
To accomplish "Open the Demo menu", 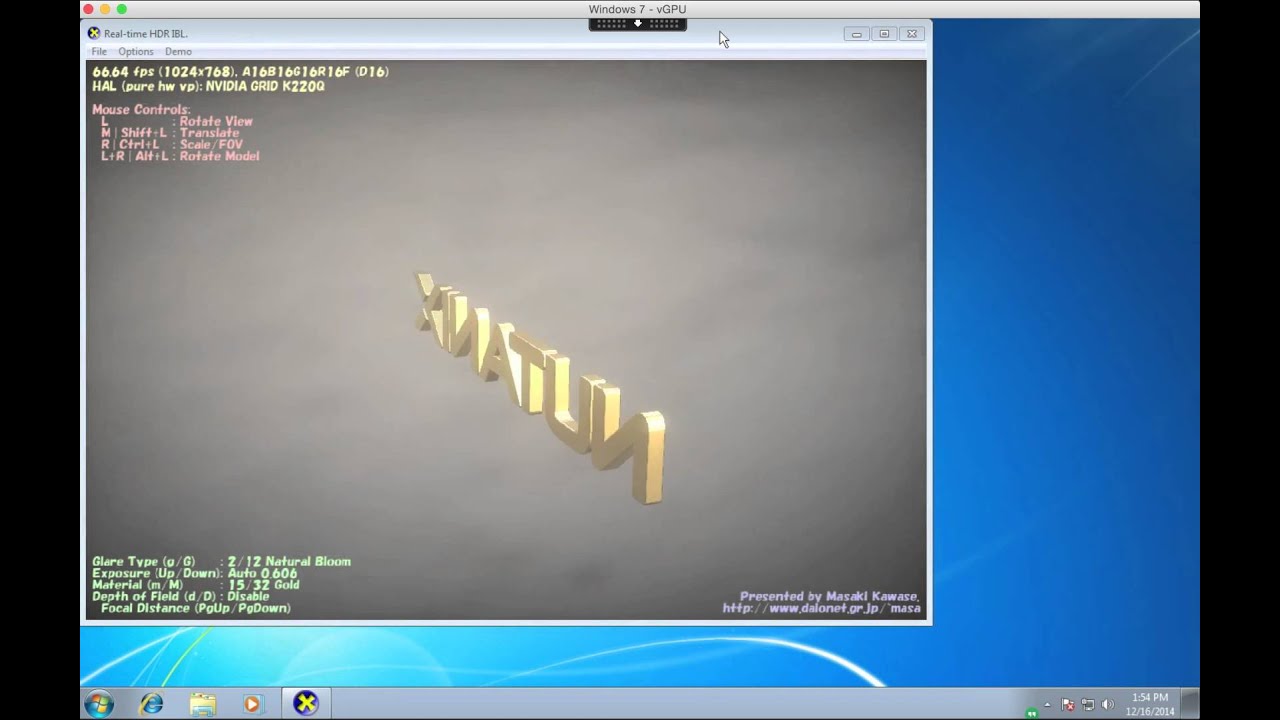I will [178, 51].
